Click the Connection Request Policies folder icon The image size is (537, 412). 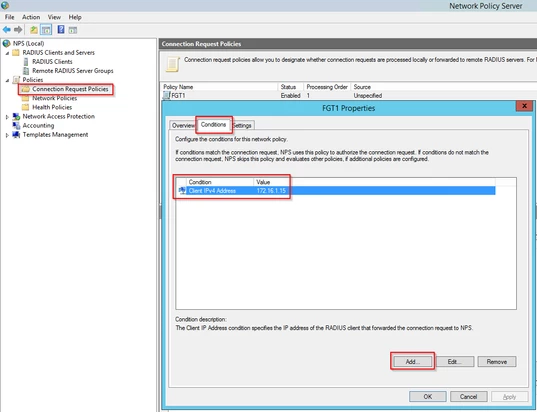click(x=25, y=89)
